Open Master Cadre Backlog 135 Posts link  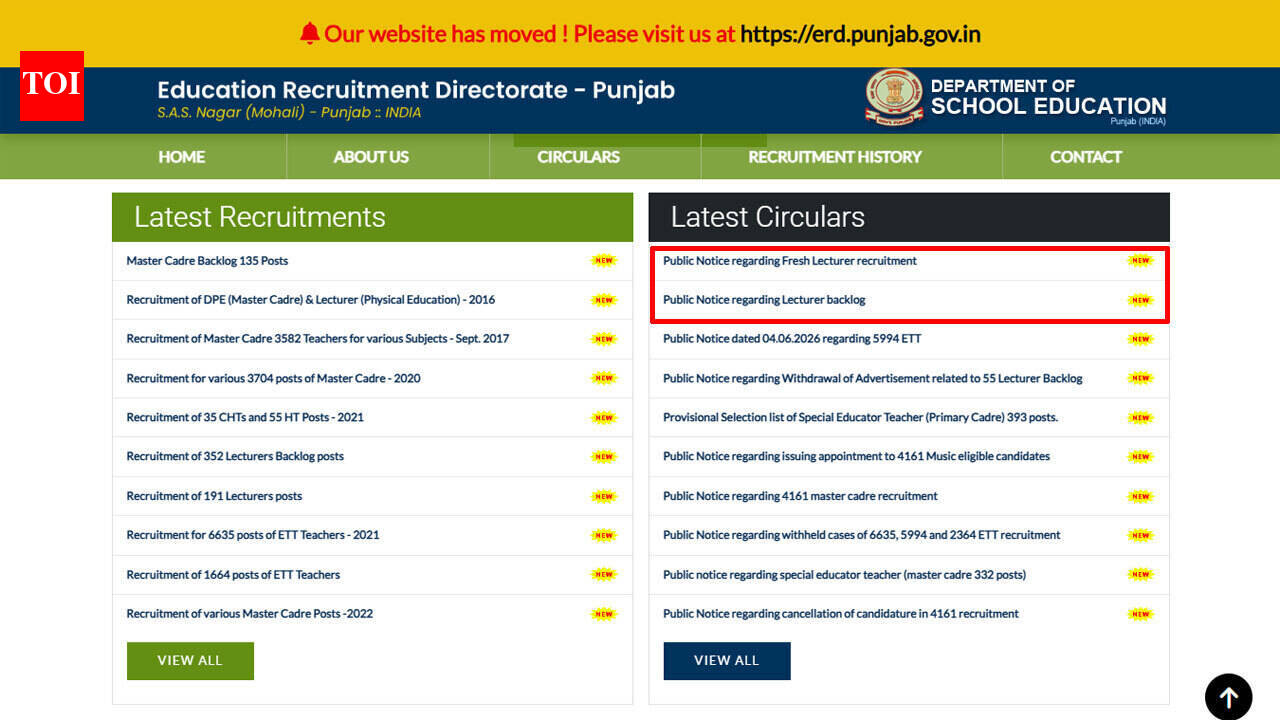click(207, 261)
